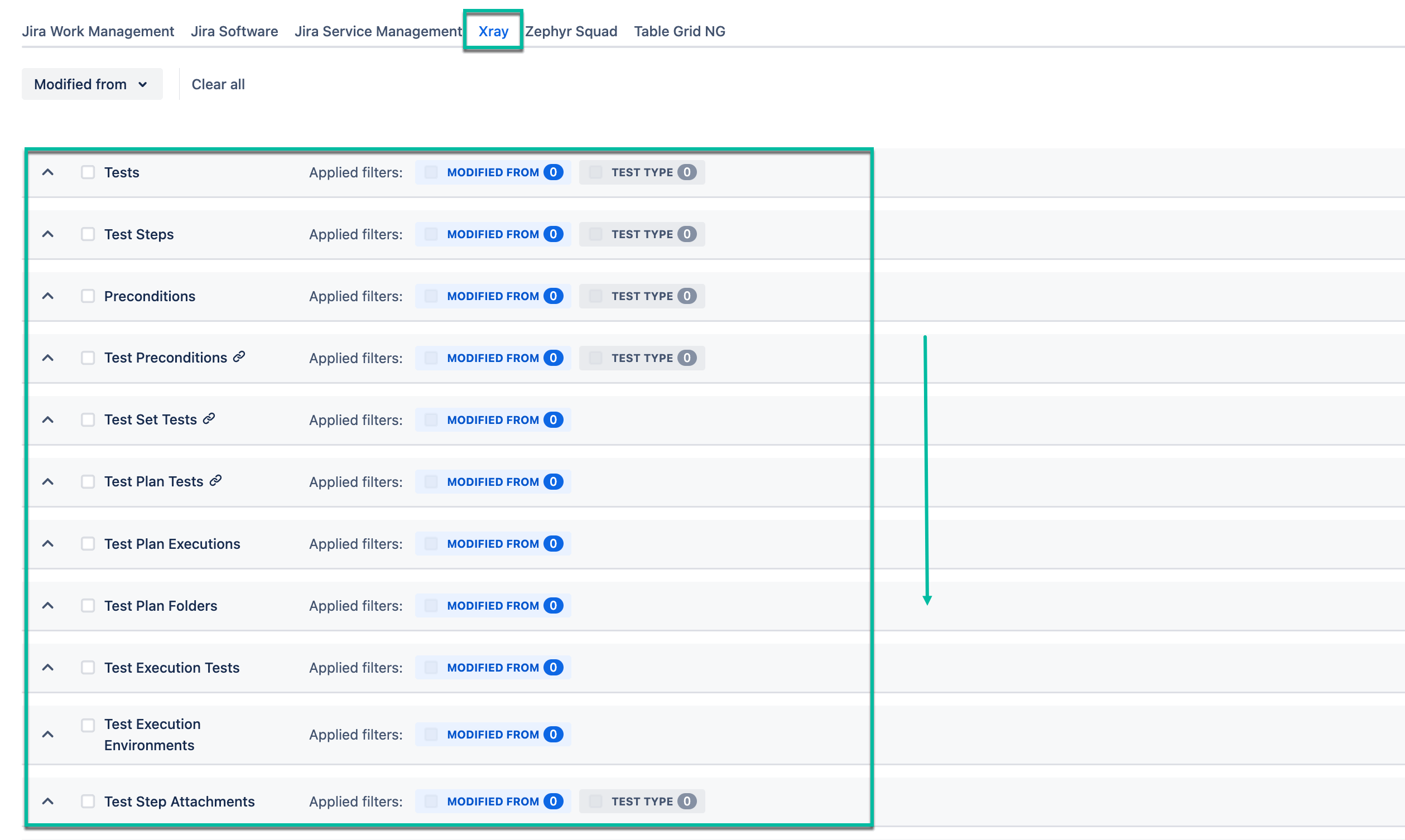Image resolution: width=1405 pixels, height=840 pixels.
Task: Click Test Type badge in Test Step Attachments row
Action: (641, 802)
